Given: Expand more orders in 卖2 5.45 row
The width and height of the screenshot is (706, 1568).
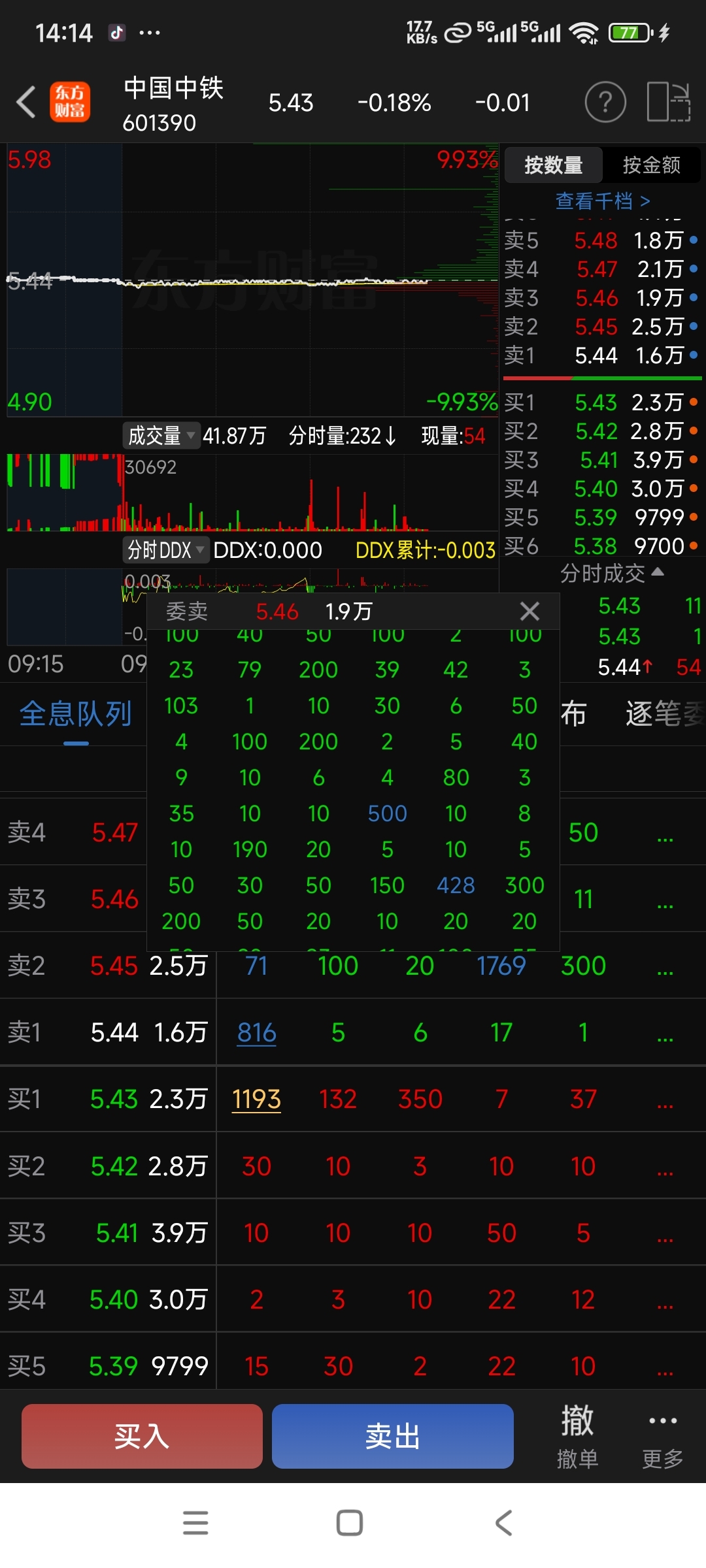Looking at the screenshot, I should point(665,971).
